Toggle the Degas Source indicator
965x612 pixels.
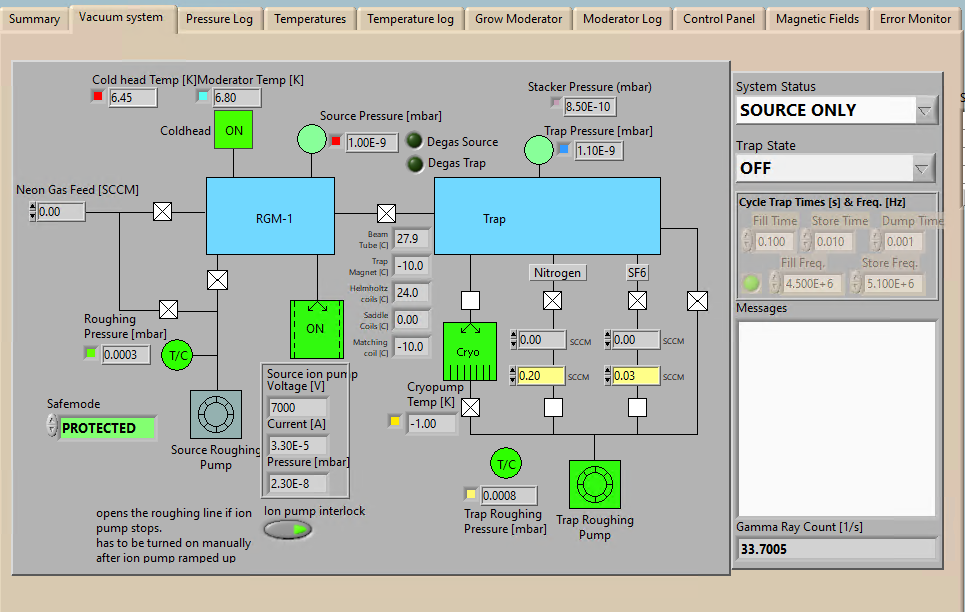pyautogui.click(x=415, y=142)
